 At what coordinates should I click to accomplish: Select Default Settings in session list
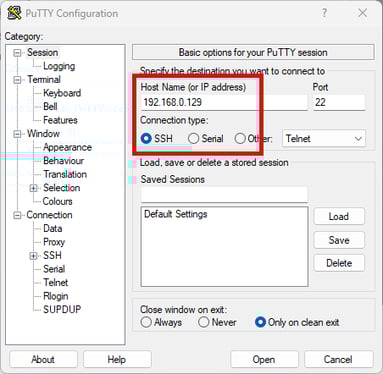click(x=176, y=214)
